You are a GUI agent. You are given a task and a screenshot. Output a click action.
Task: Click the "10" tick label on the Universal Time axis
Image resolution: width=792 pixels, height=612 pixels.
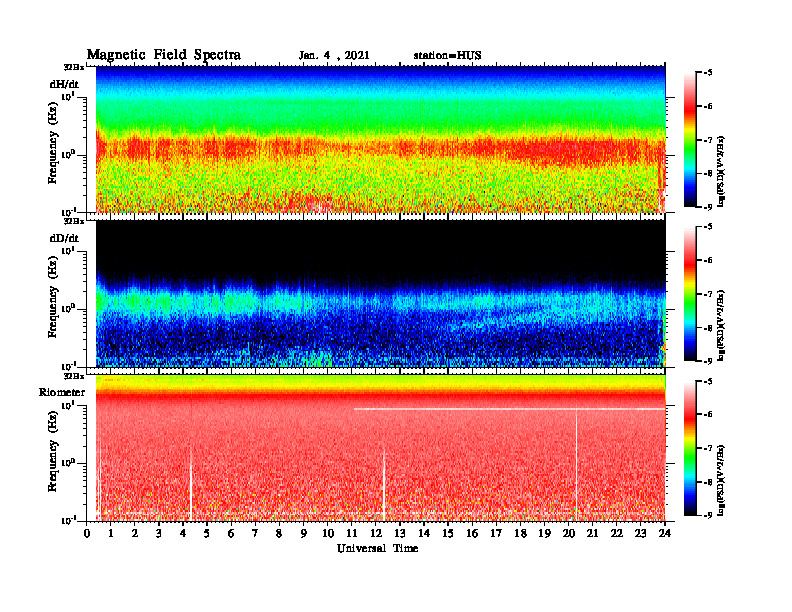(328, 534)
